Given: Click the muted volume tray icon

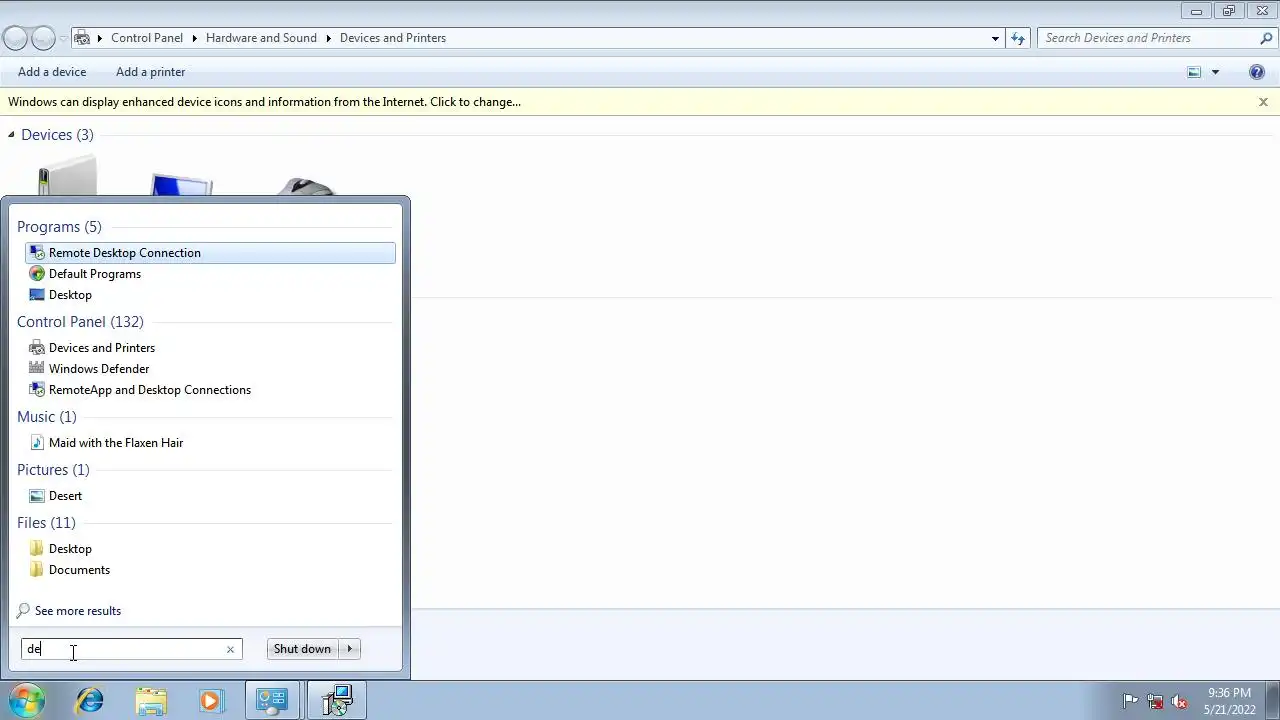Looking at the screenshot, I should coord(1180,701).
